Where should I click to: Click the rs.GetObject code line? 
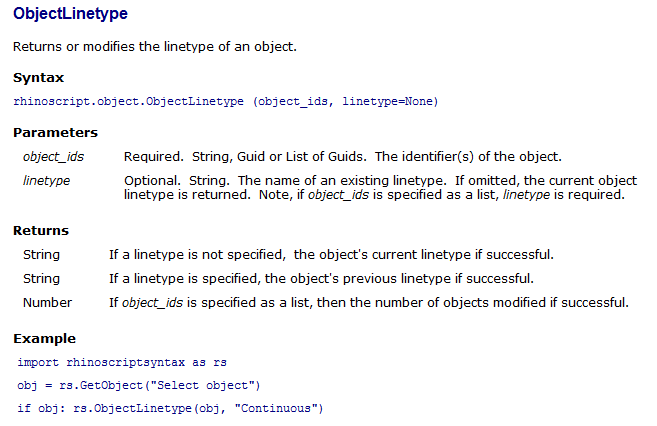point(139,385)
